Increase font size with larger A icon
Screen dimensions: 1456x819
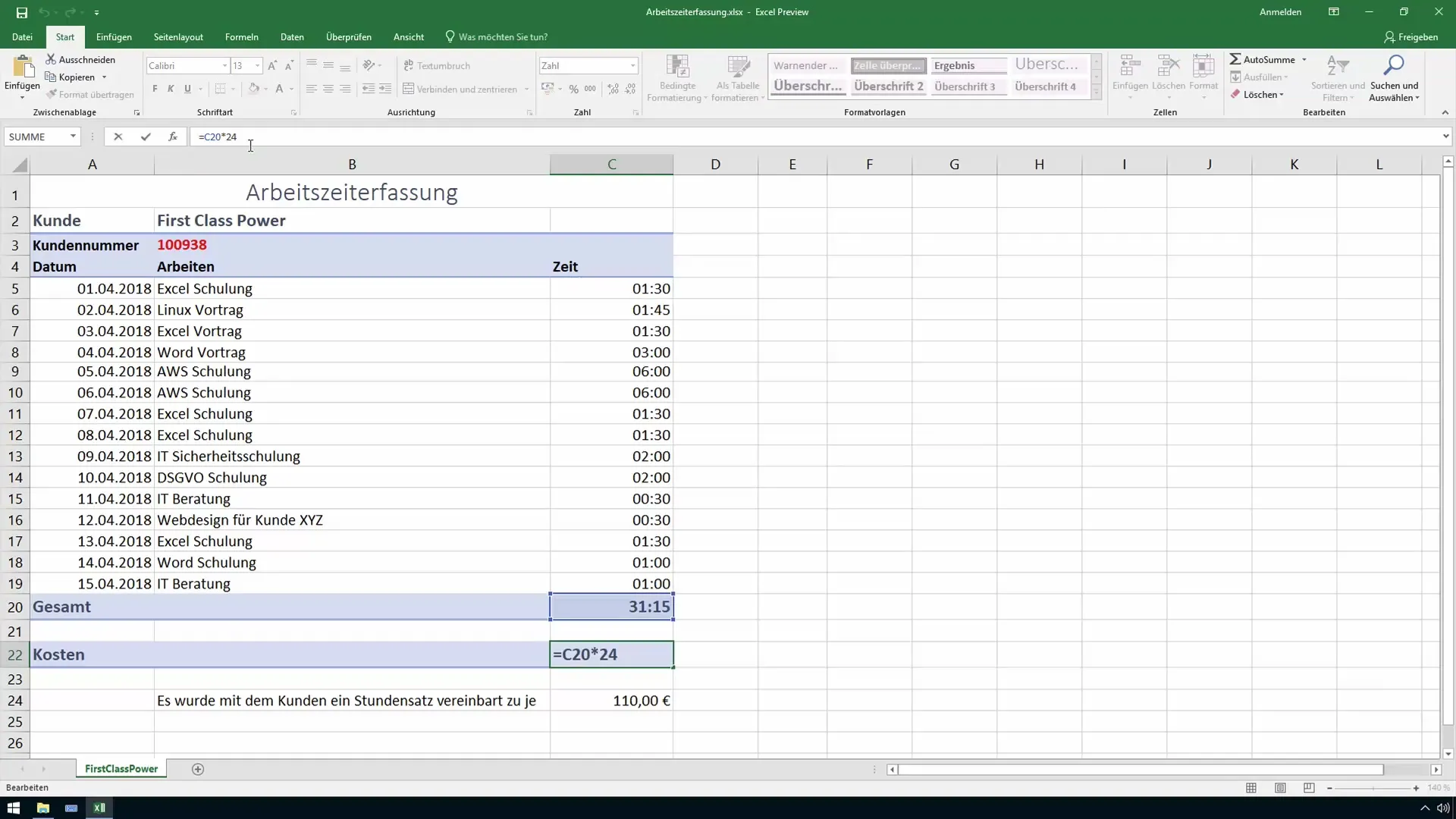pyautogui.click(x=272, y=66)
